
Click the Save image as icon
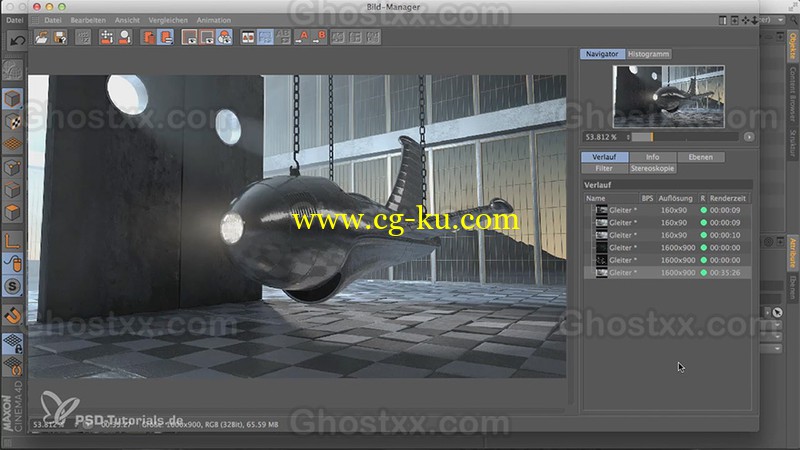pyautogui.click(x=60, y=37)
